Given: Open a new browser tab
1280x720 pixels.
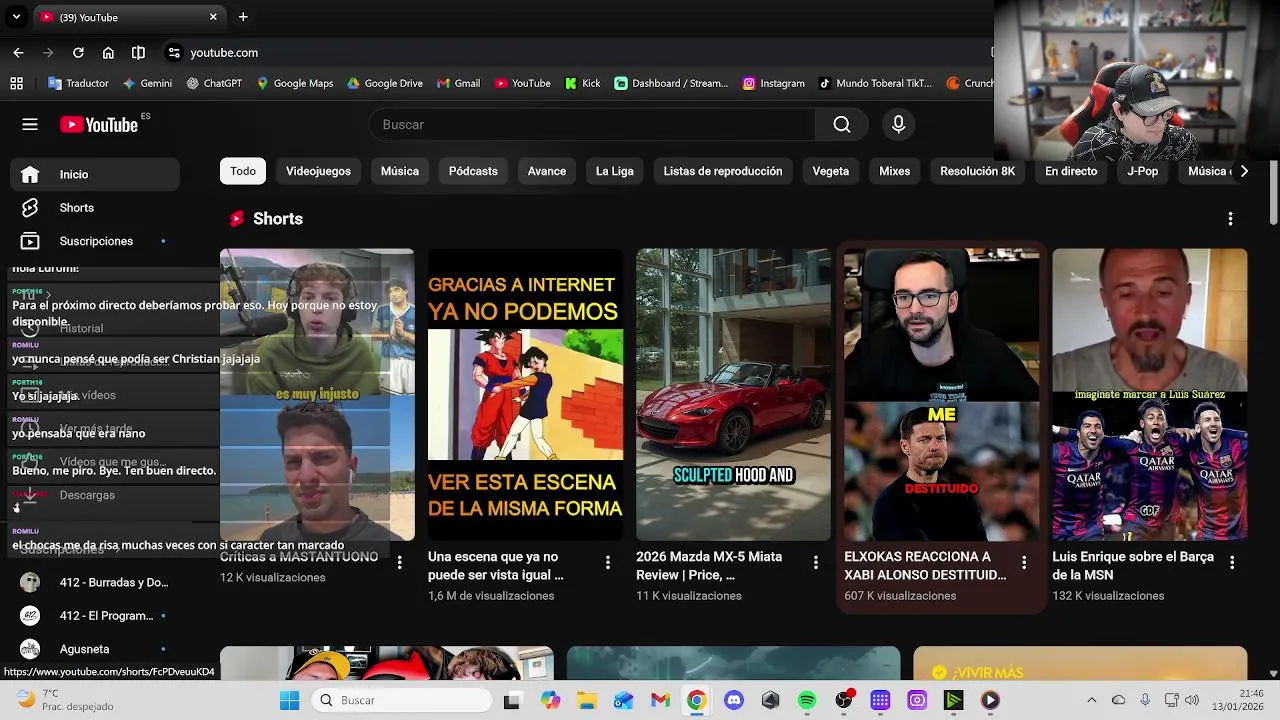Looking at the screenshot, I should pos(243,17).
